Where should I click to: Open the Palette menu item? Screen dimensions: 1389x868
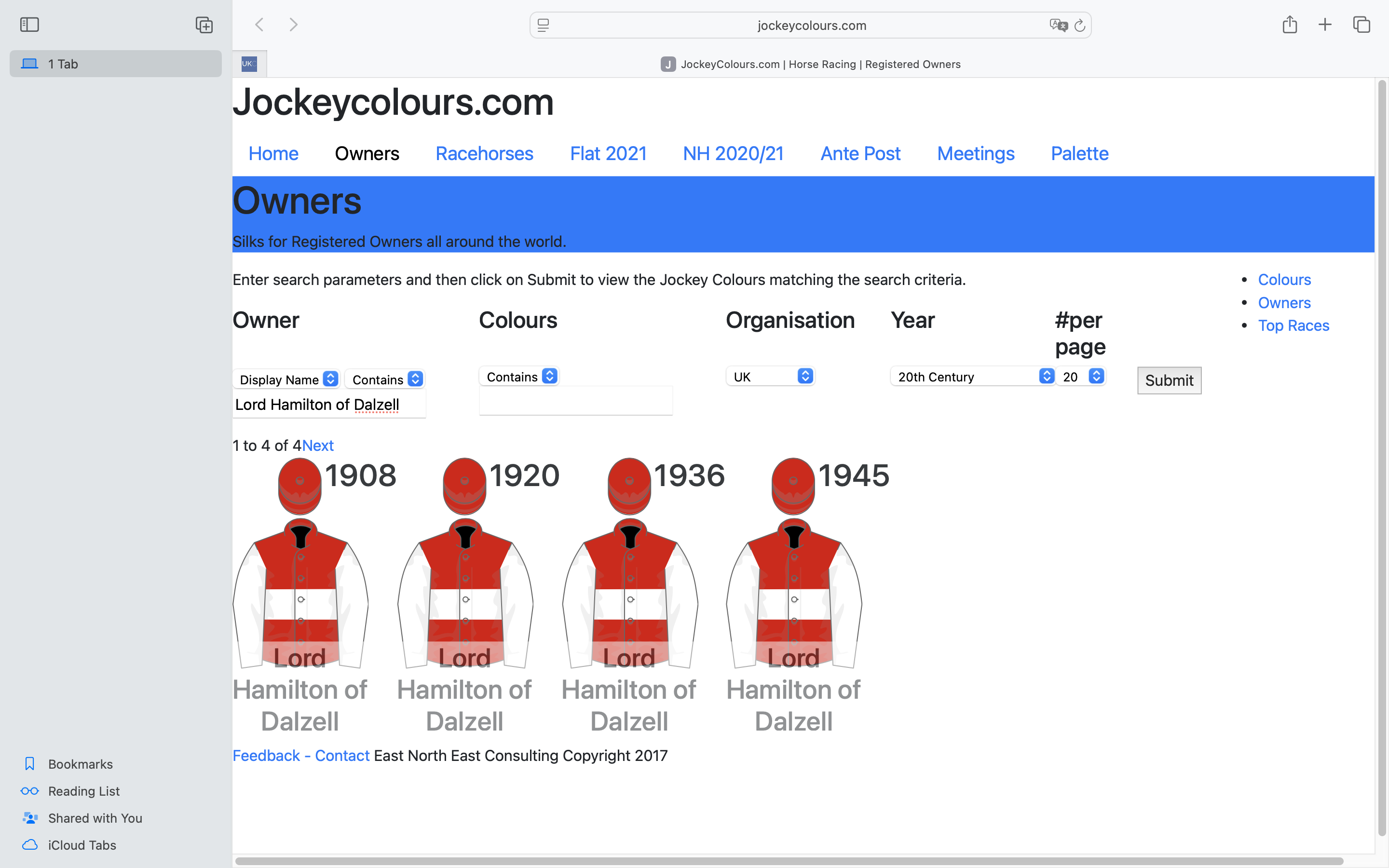(x=1079, y=153)
